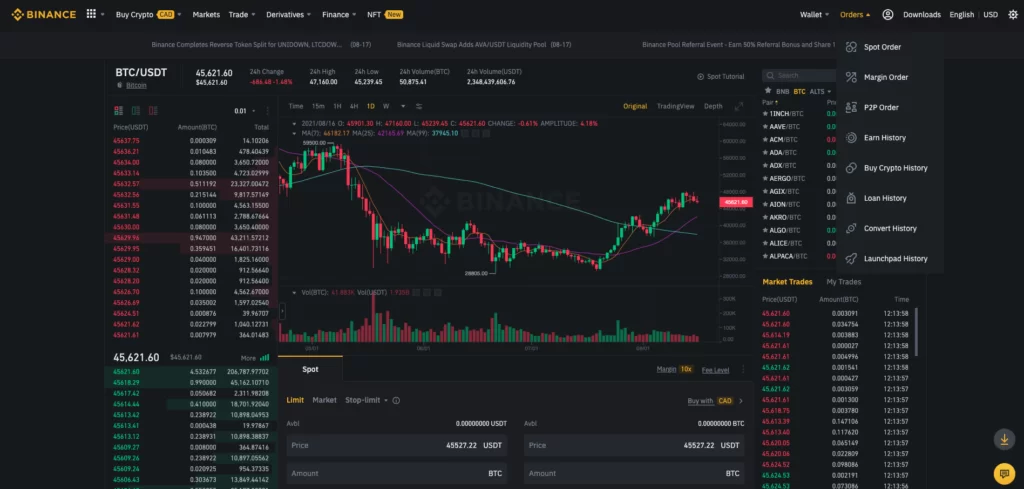Switch to My Trades tab

[x=844, y=282]
